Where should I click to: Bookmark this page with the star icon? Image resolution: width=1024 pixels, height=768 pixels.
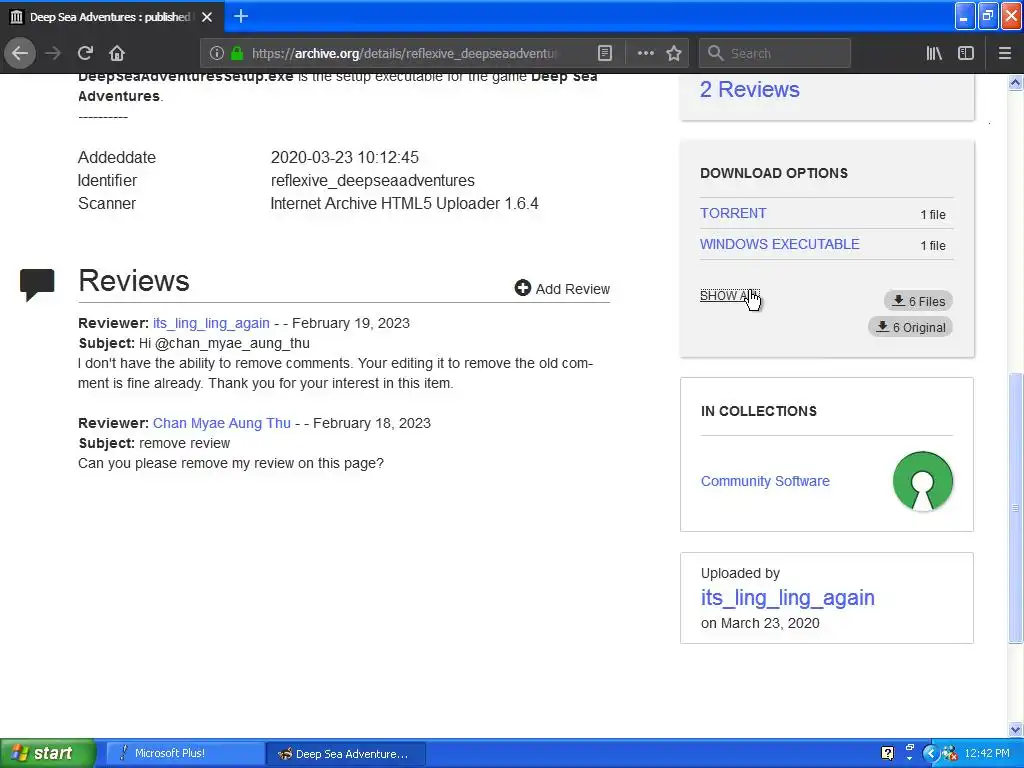[674, 53]
